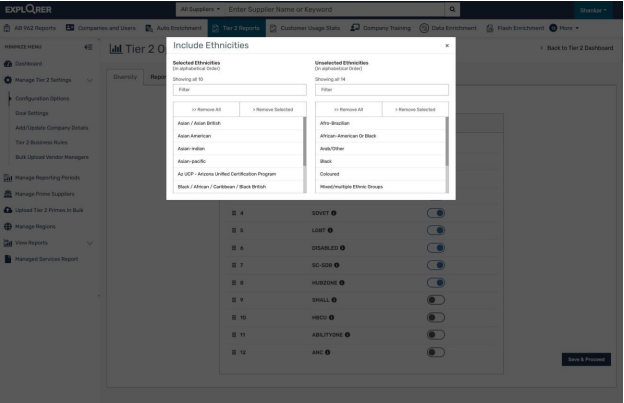Image resolution: width=624 pixels, height=403 pixels.
Task: Click Remove All under Selected Ethnicities
Action: click(x=206, y=109)
